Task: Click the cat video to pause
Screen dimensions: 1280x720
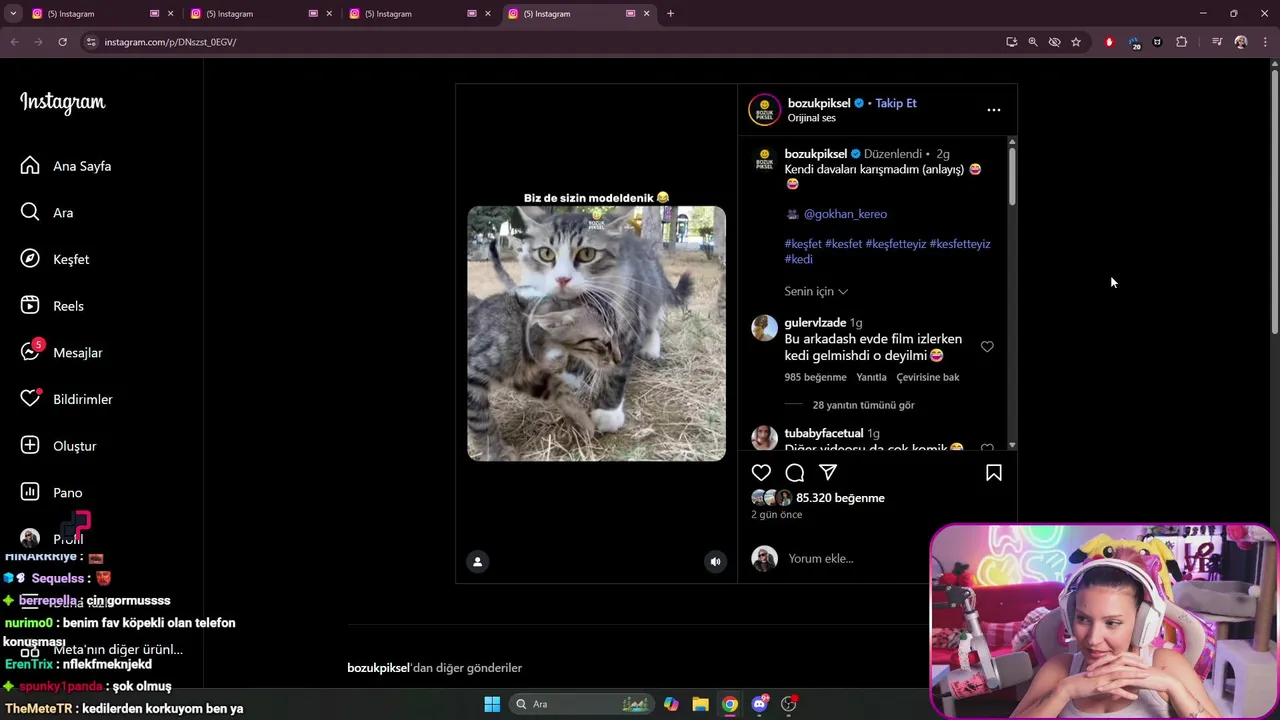Action: click(596, 333)
